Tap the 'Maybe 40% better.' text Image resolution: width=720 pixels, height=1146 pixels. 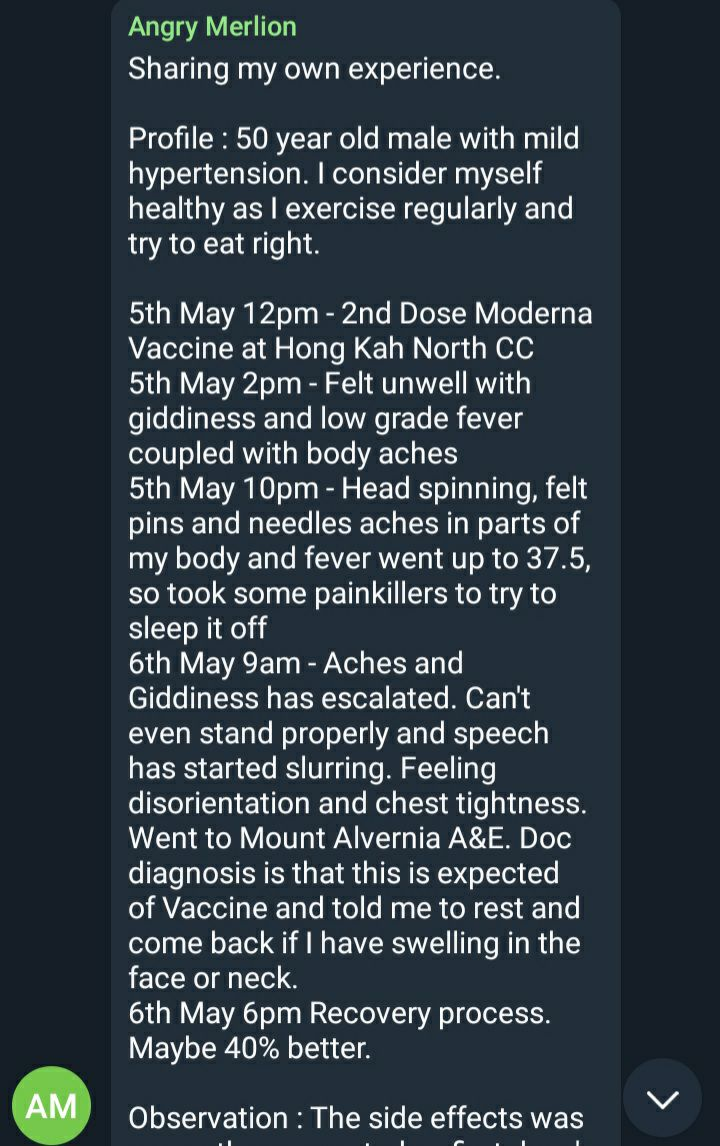click(249, 1049)
